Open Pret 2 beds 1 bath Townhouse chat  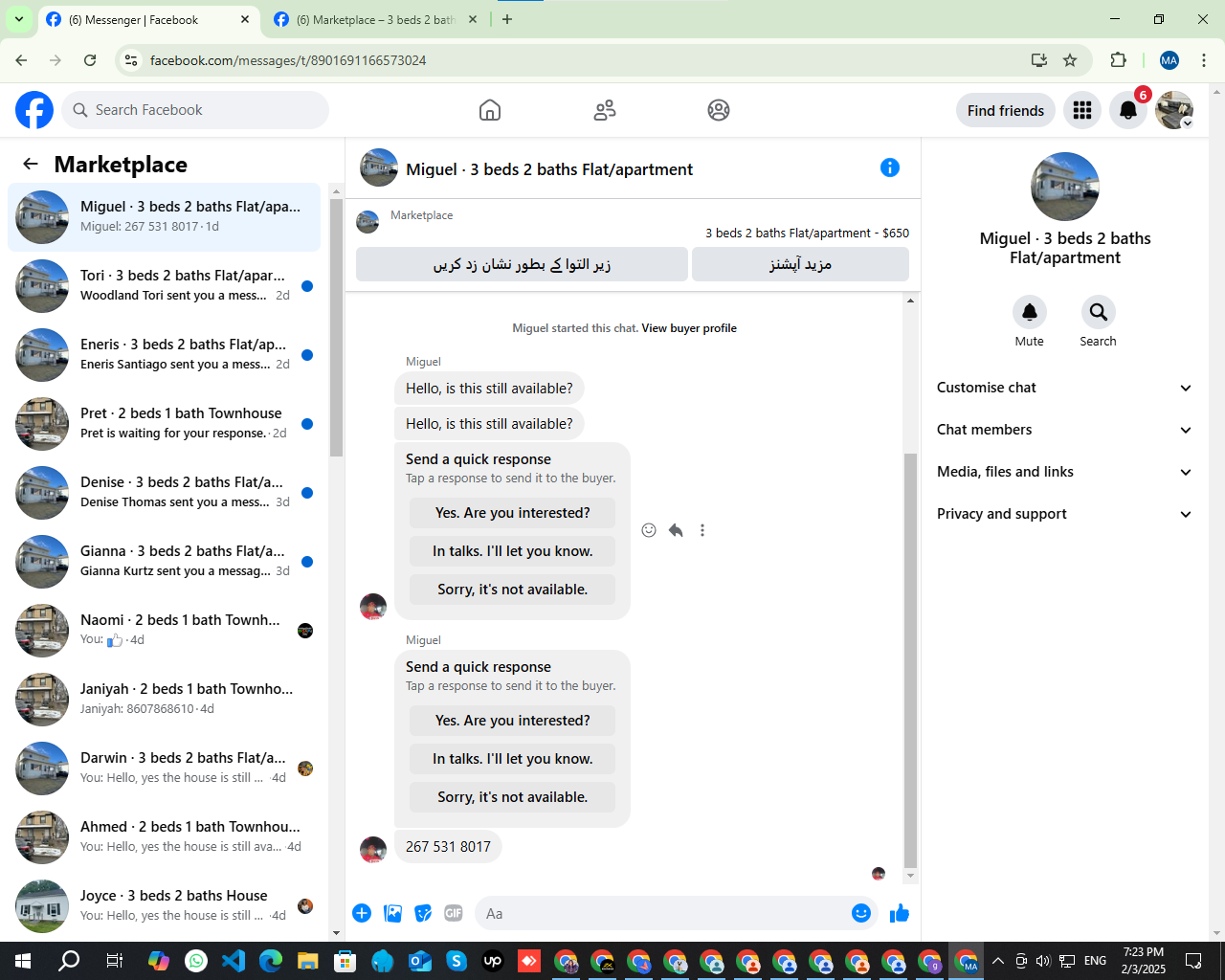pyautogui.click(x=164, y=424)
